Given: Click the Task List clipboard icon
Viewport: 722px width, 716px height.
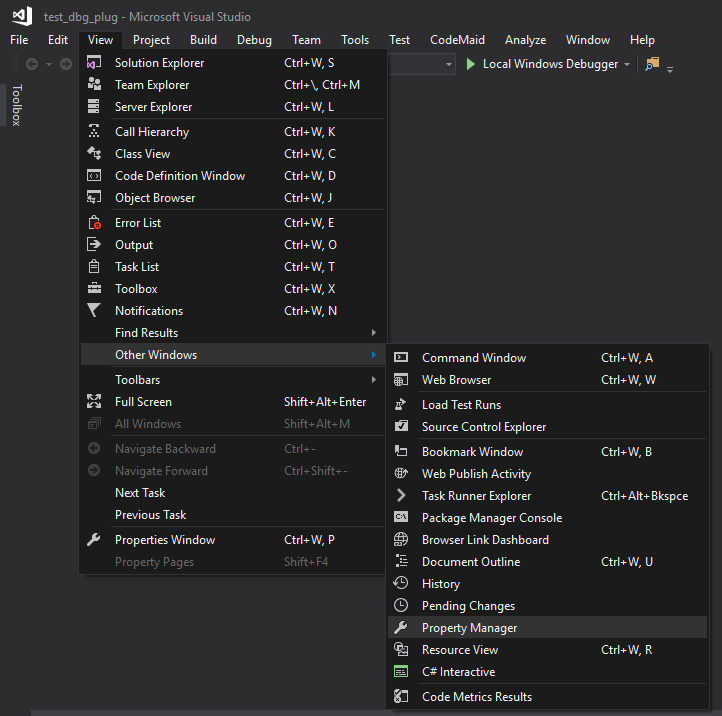Looking at the screenshot, I should click(94, 267).
